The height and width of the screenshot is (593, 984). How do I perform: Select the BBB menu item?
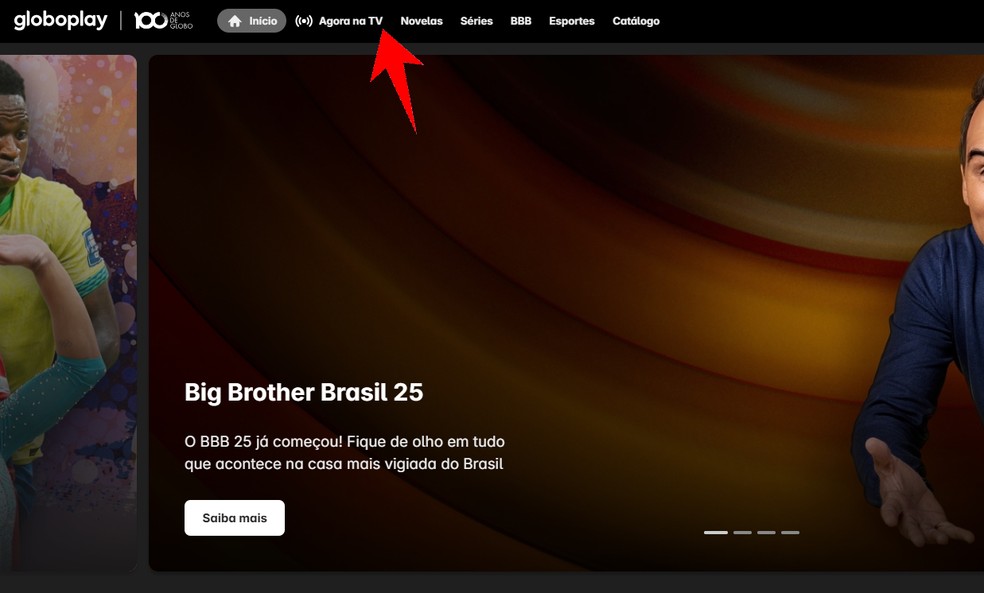click(x=521, y=21)
